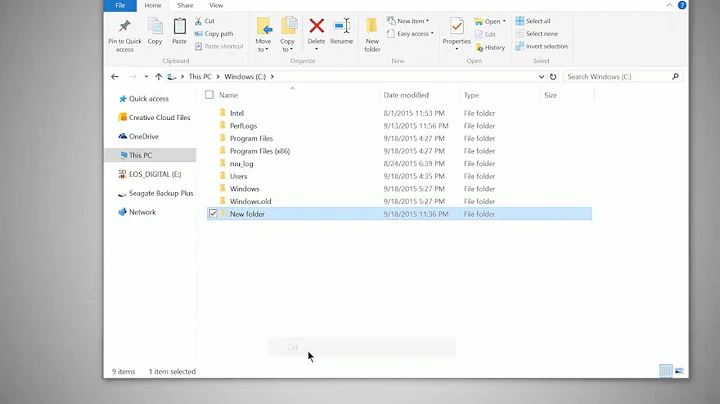The height and width of the screenshot is (404, 720).
Task: Click the Edit ribbon option
Action: (x=485, y=34)
